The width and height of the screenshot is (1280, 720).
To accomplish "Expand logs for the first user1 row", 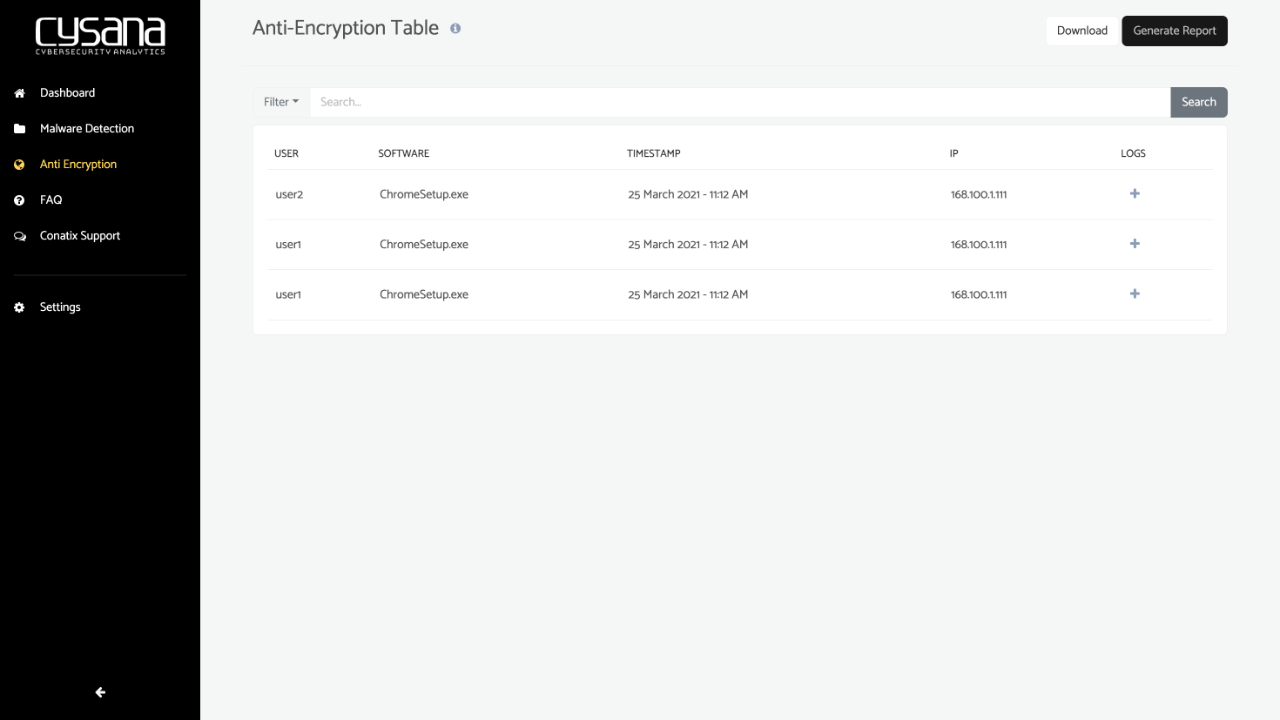I will tap(1134, 244).
